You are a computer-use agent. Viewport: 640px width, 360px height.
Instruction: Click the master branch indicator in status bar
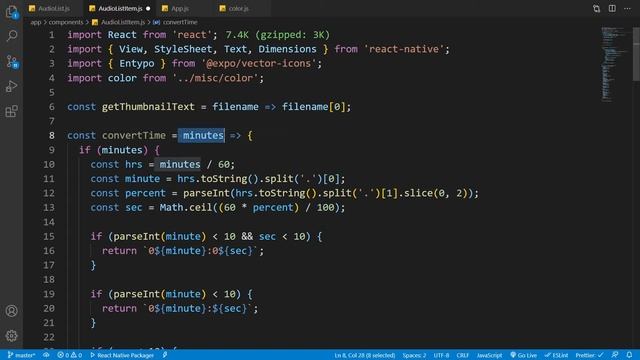tap(21, 355)
